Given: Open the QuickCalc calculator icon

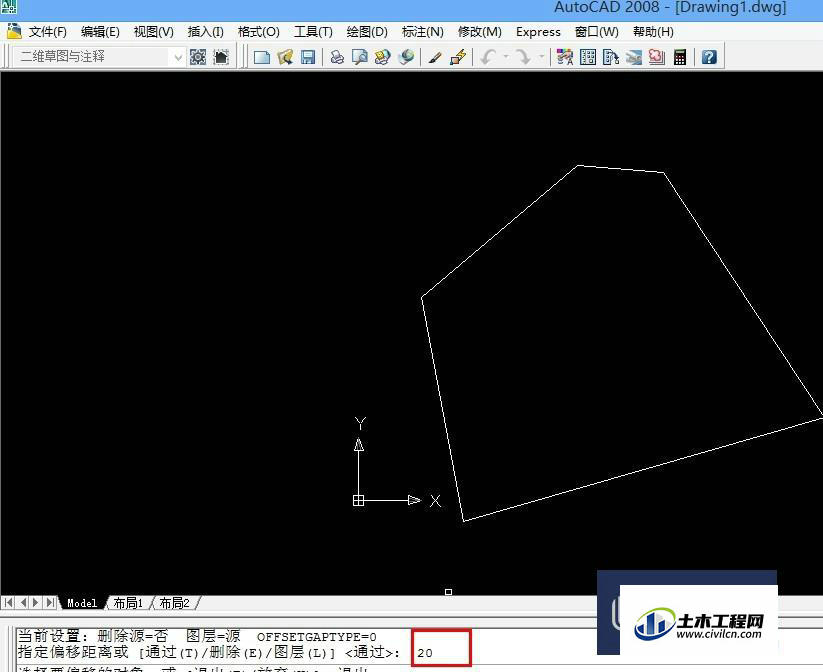Looking at the screenshot, I should click(x=680, y=57).
